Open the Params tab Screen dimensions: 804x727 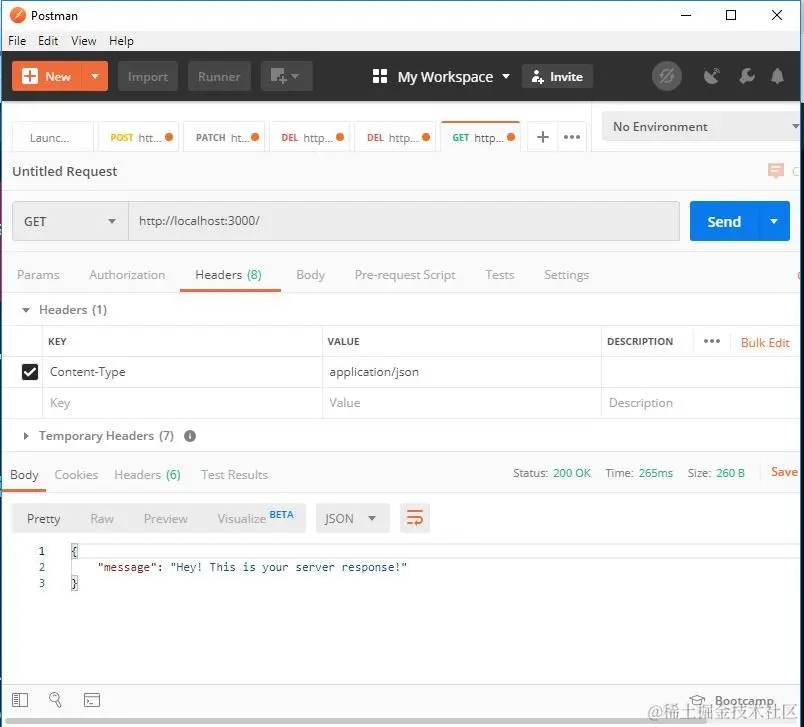point(38,275)
